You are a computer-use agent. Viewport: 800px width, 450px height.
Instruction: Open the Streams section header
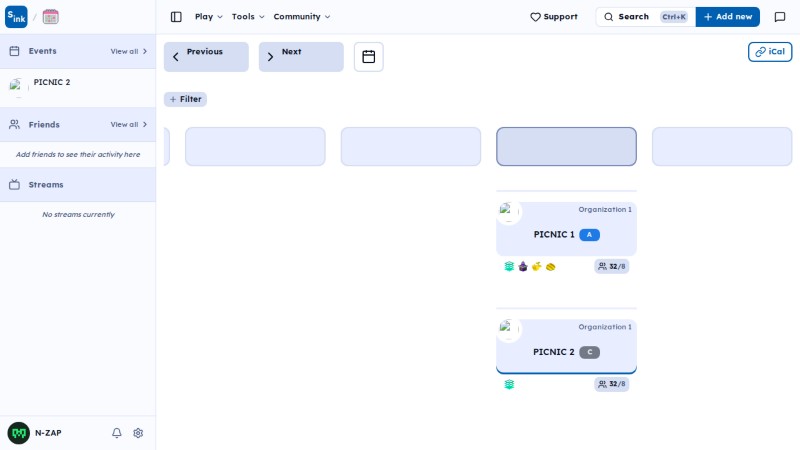pos(78,185)
